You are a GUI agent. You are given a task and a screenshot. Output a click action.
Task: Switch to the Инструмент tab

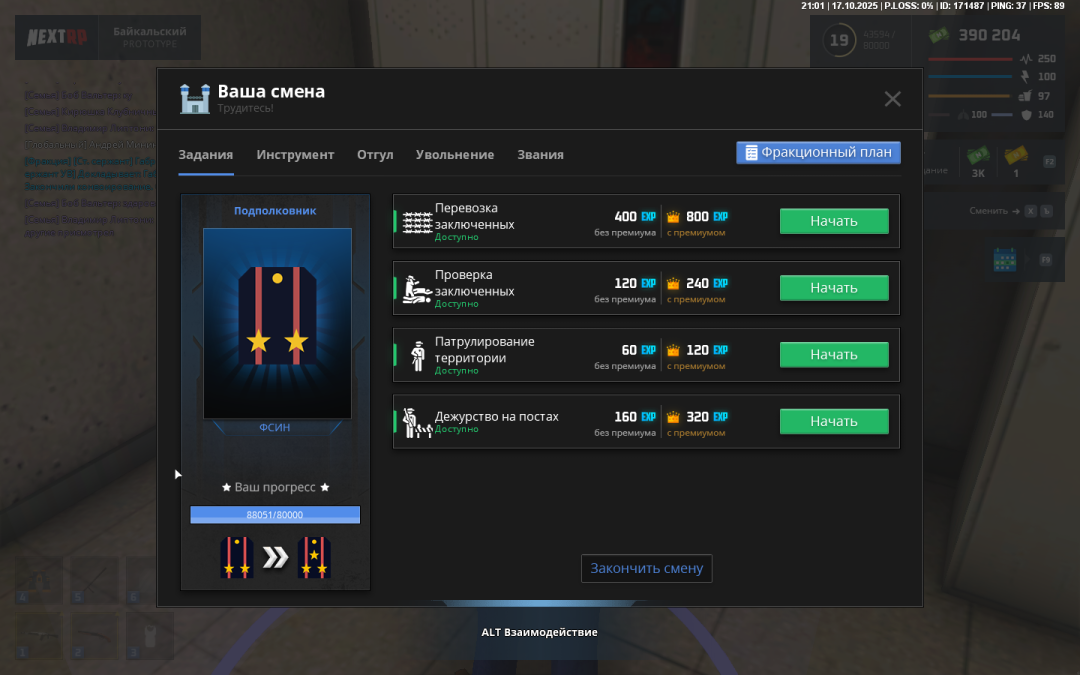(295, 155)
